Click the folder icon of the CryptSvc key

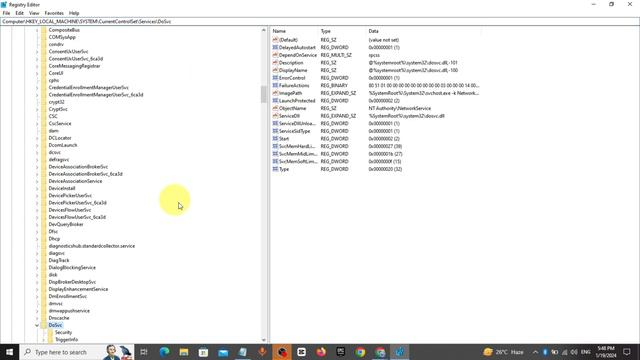44,109
